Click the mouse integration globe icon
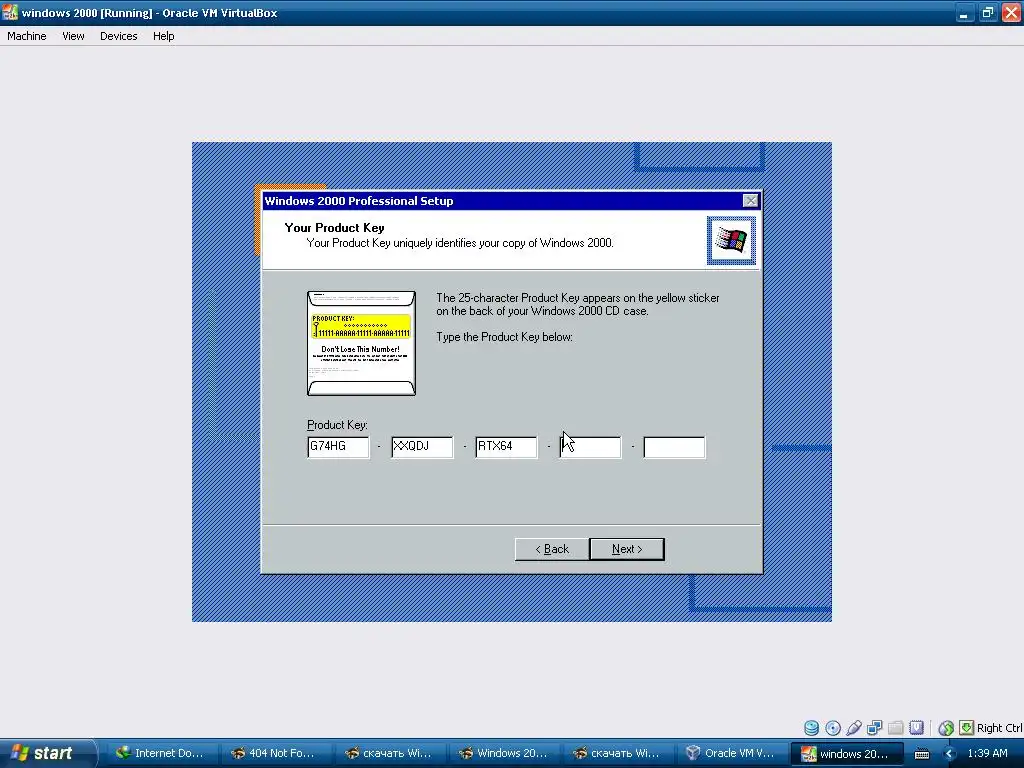 click(x=946, y=728)
